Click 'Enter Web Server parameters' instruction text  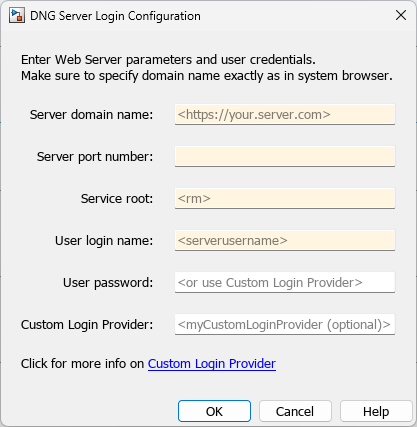168,60
